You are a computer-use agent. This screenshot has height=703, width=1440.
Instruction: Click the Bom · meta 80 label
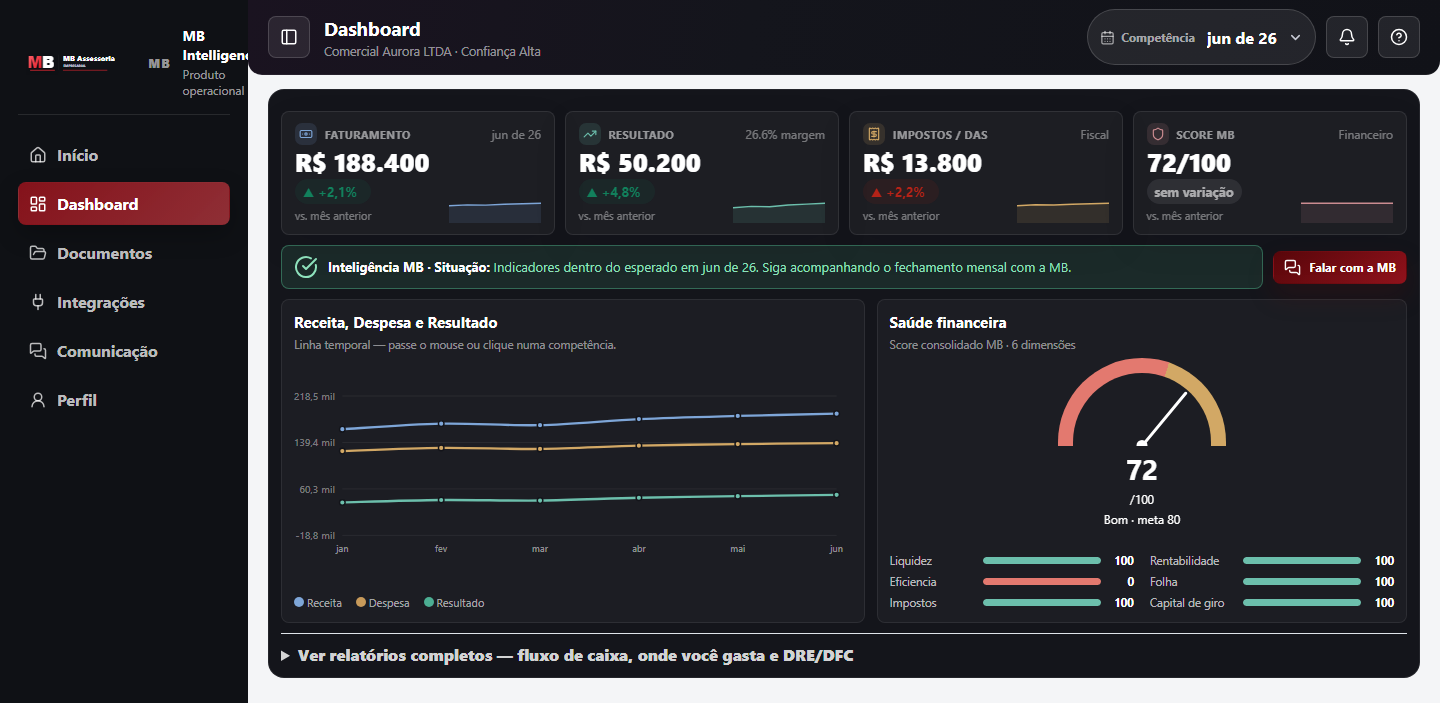(x=1142, y=520)
